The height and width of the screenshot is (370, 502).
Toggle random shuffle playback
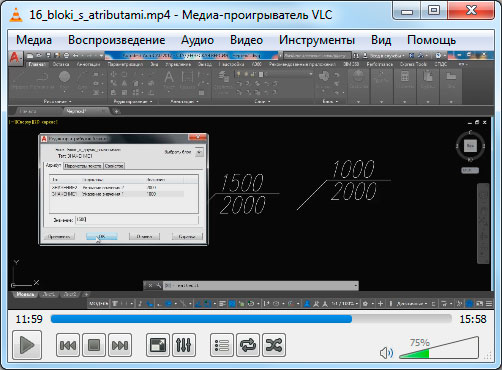(274, 345)
